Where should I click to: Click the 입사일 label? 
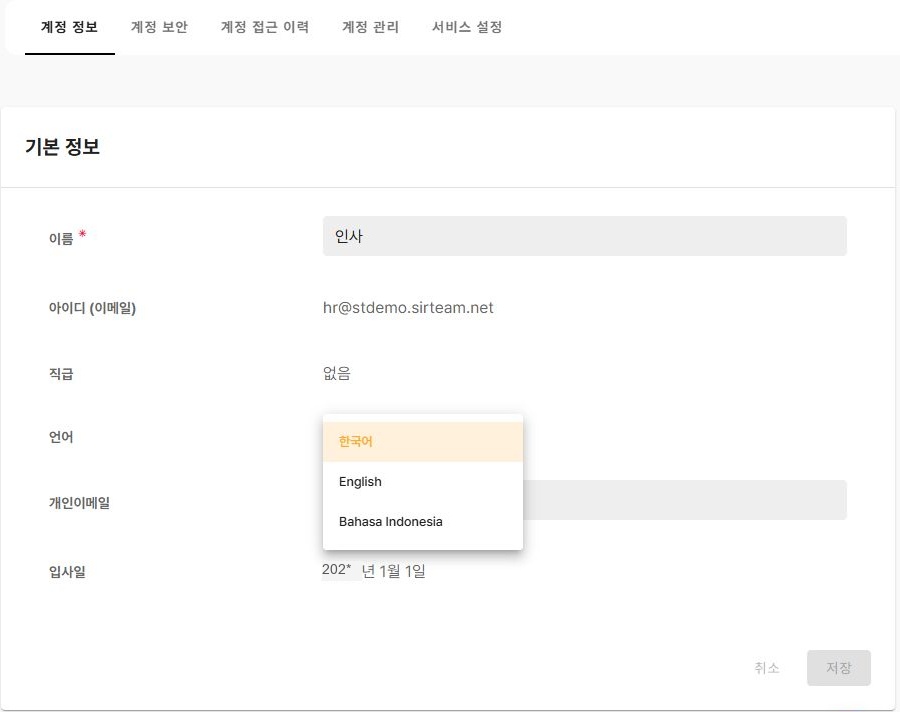[x=67, y=572]
